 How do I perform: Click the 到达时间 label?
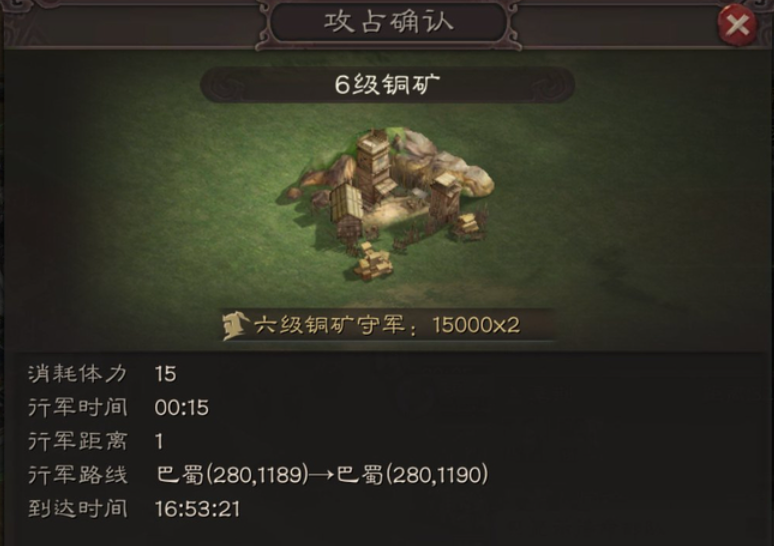(77, 508)
